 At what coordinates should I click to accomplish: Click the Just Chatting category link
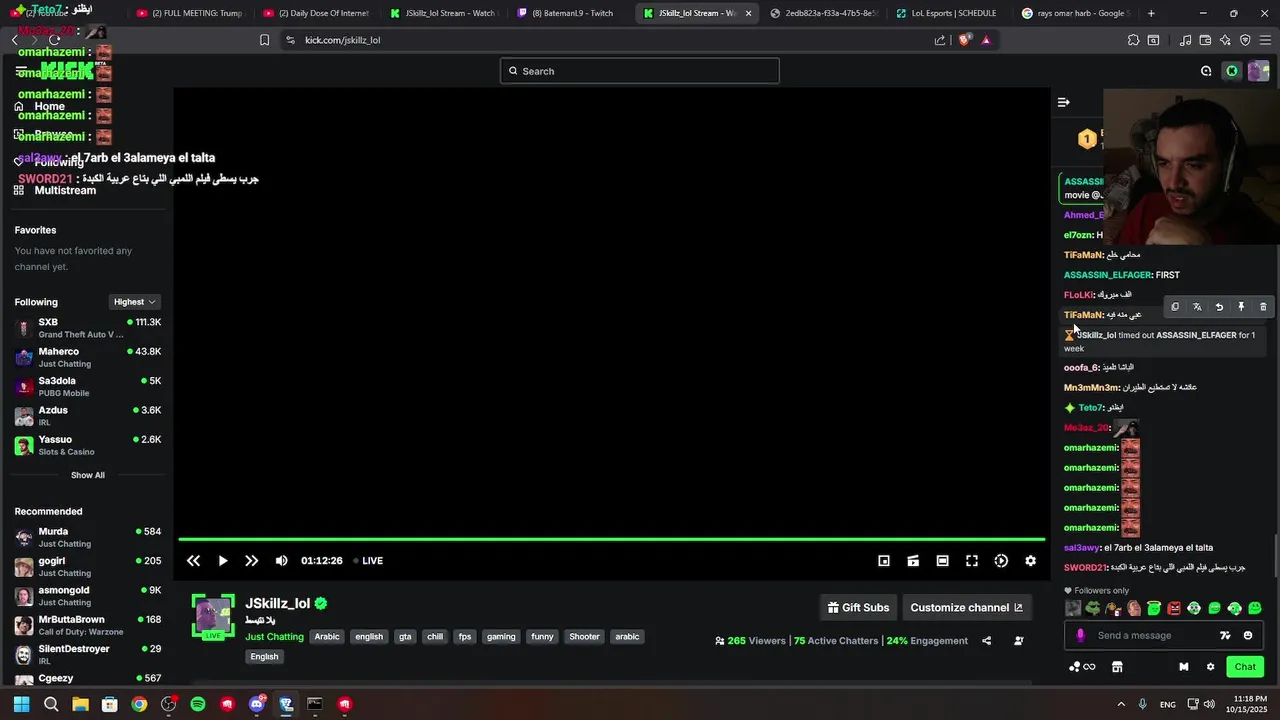coord(274,637)
